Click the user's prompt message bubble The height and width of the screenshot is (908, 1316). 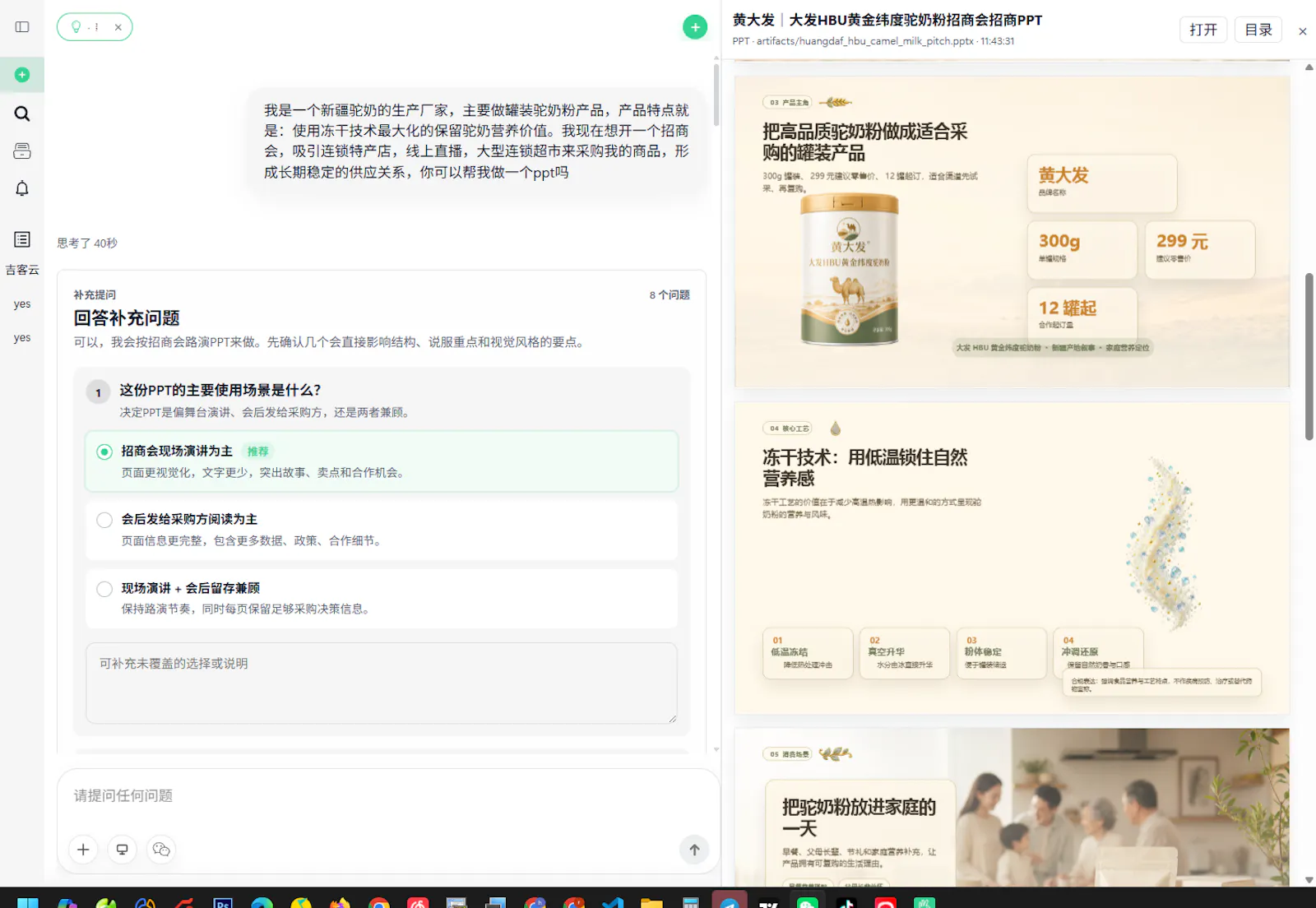click(476, 141)
